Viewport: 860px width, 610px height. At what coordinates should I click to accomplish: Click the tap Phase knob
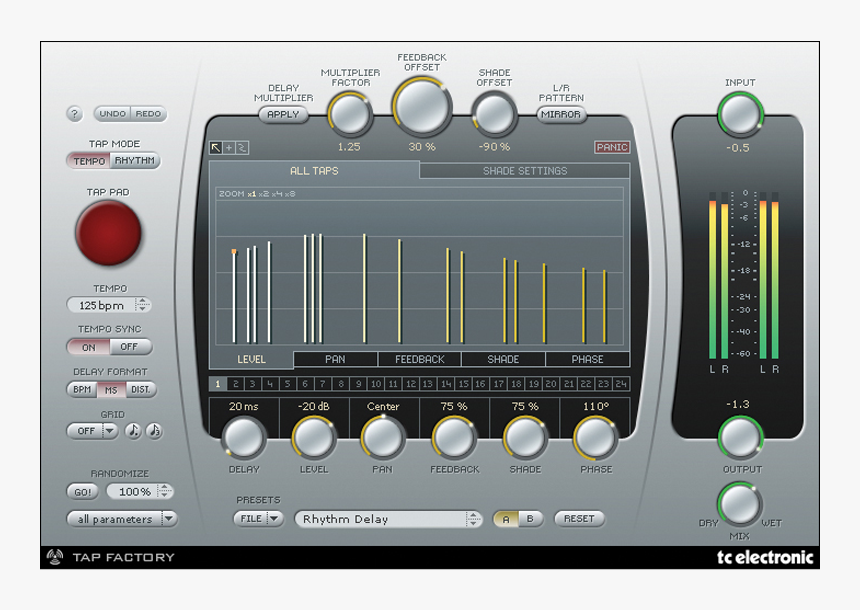[596, 438]
